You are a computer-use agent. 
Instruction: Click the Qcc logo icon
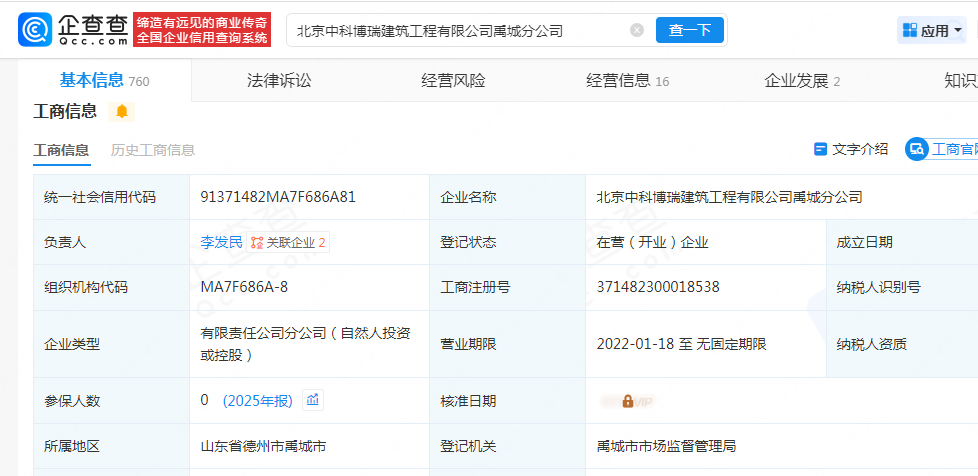35,29
